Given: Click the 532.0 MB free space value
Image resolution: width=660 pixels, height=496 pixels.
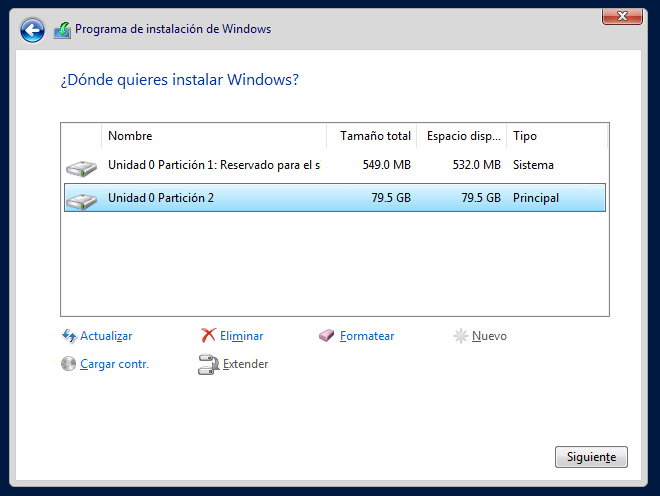Looking at the screenshot, I should click(476, 165).
